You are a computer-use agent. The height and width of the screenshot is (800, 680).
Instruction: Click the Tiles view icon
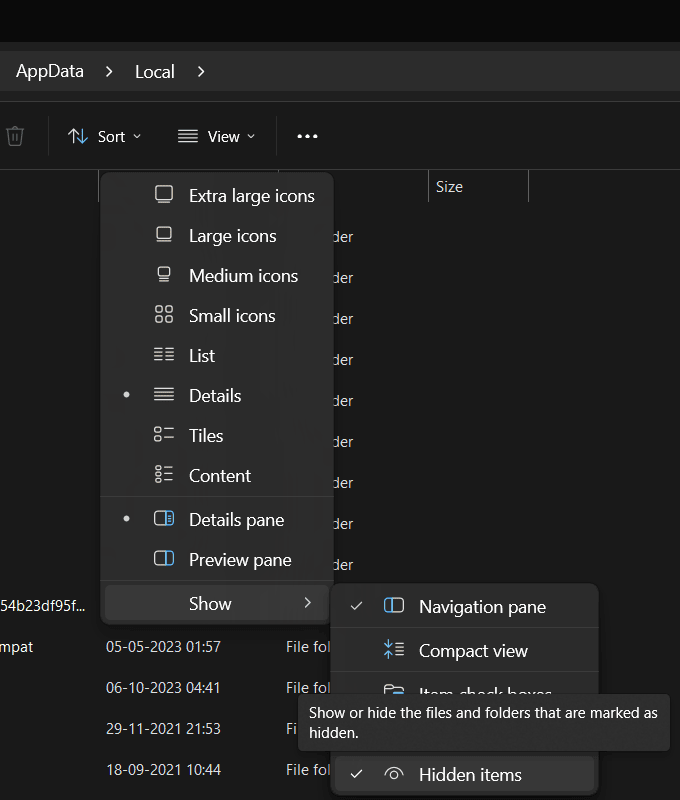tap(163, 434)
